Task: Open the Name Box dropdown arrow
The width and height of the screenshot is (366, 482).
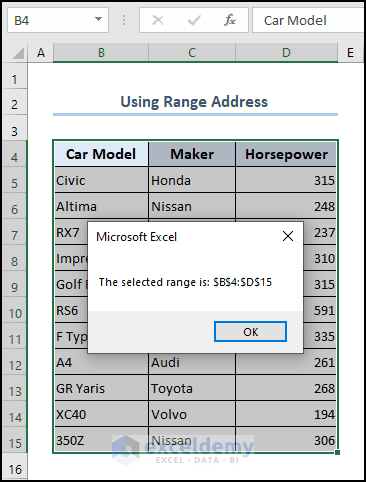Action: point(98,19)
